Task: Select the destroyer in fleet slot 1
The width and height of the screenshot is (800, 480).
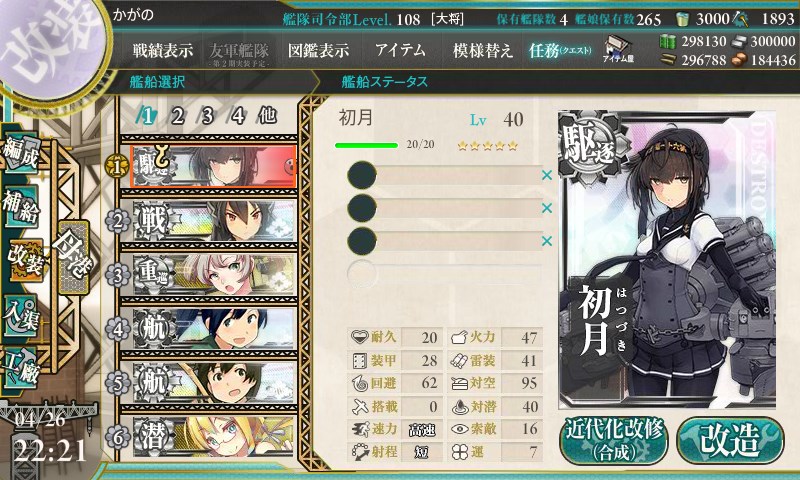Action: (213, 166)
